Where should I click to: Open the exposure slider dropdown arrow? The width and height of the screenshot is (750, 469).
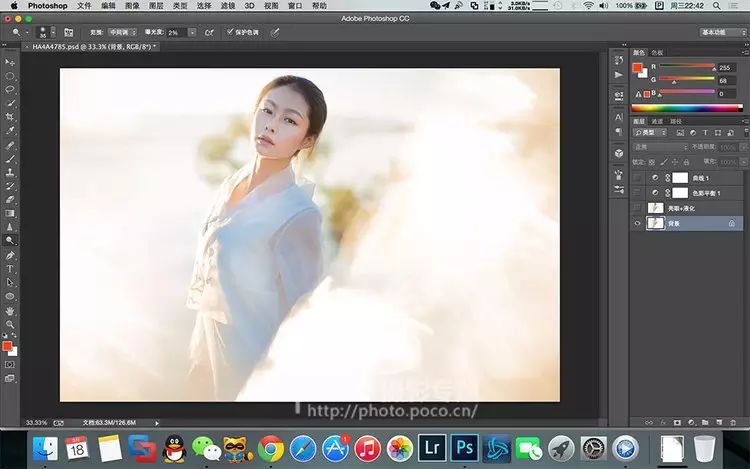[x=192, y=33]
